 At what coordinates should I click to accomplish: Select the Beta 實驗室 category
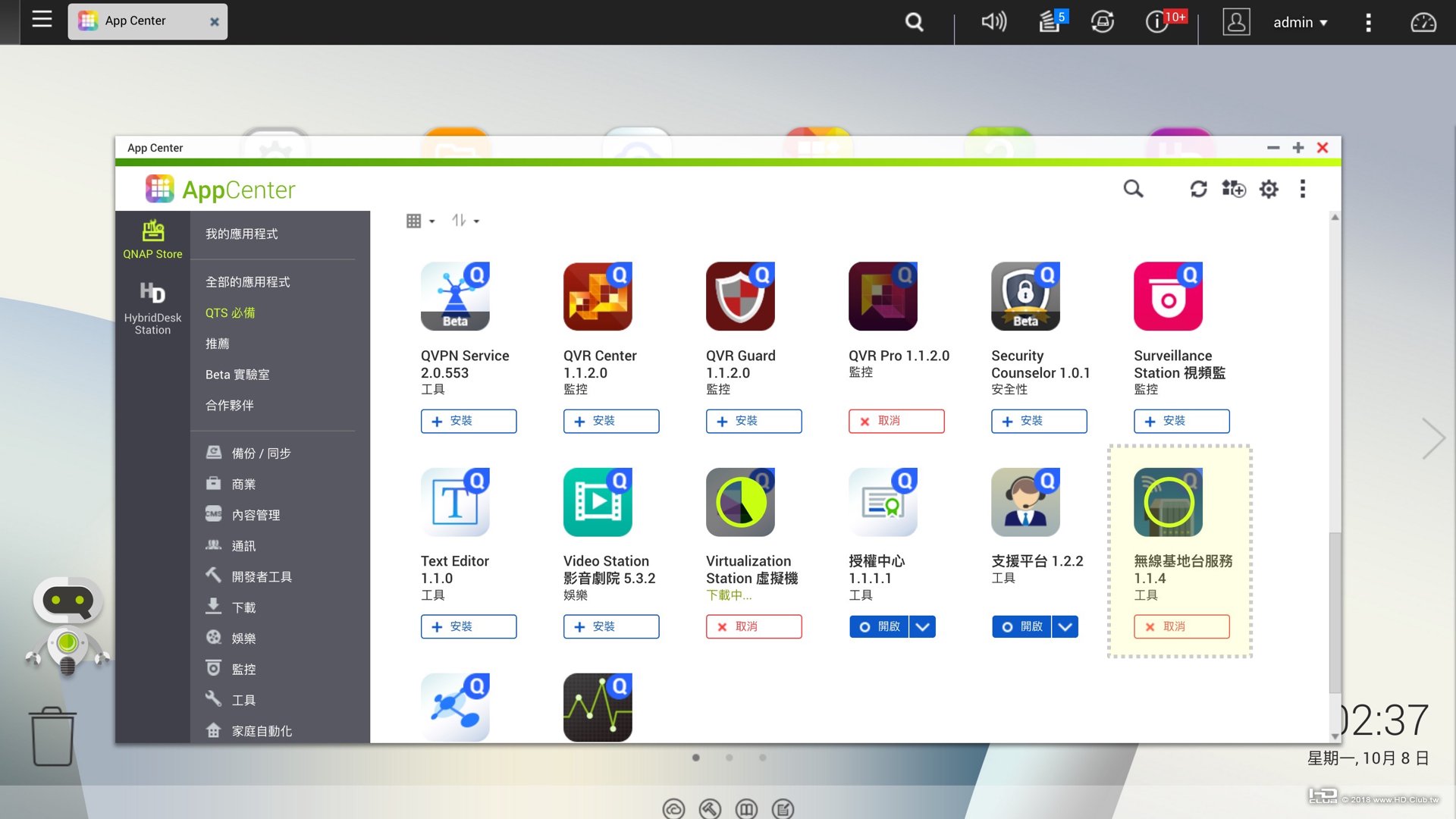tap(237, 375)
